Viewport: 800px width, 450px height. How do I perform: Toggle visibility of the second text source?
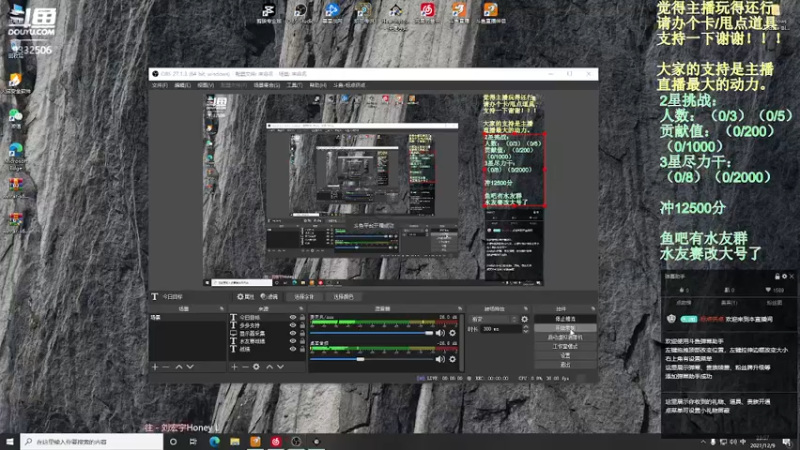[x=293, y=326]
